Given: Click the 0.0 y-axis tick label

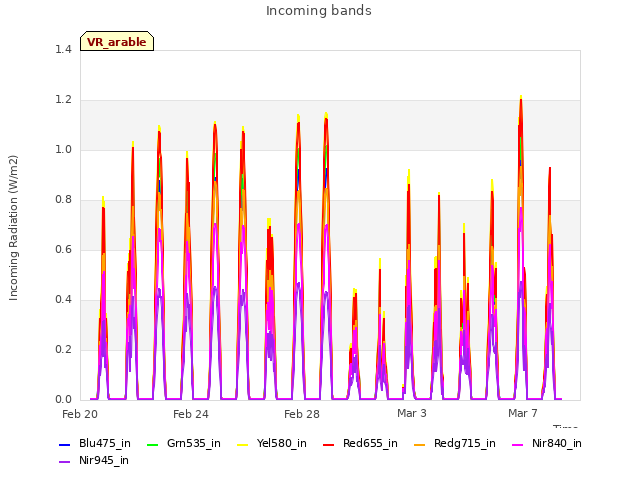Looking at the screenshot, I should (63, 400).
